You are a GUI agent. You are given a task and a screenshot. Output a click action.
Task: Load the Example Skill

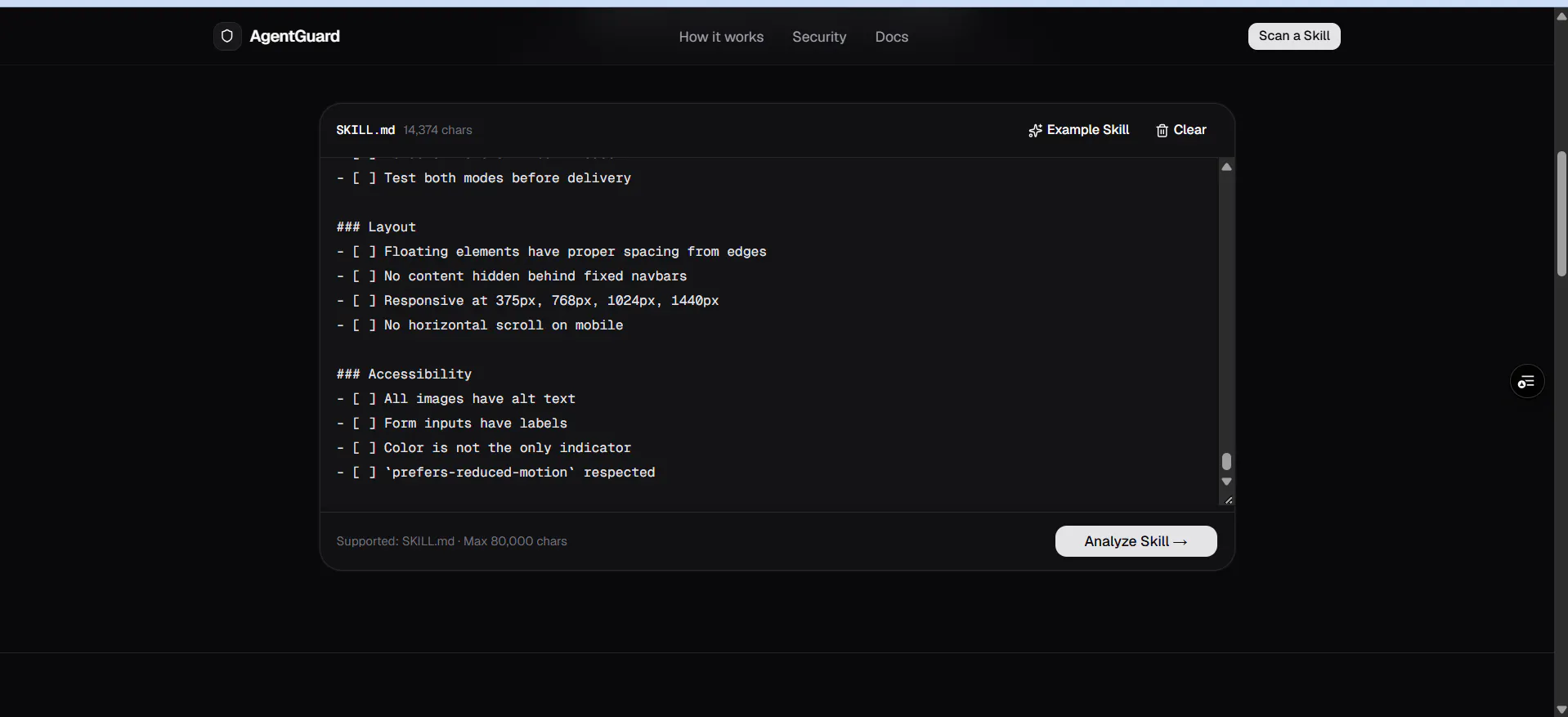[1078, 130]
